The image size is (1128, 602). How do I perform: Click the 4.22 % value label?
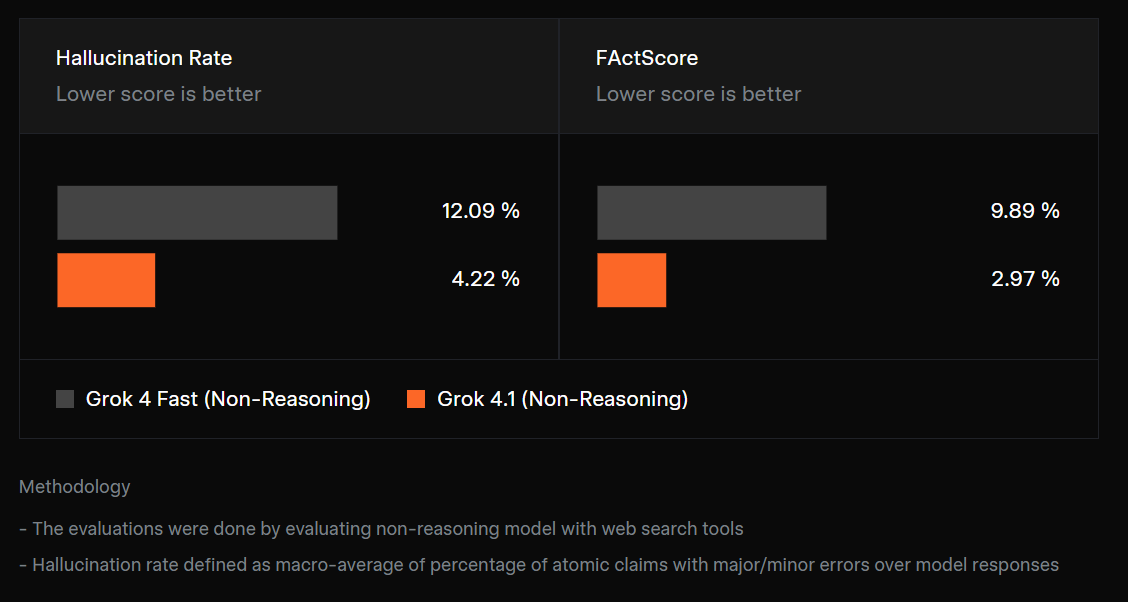pyautogui.click(x=485, y=279)
